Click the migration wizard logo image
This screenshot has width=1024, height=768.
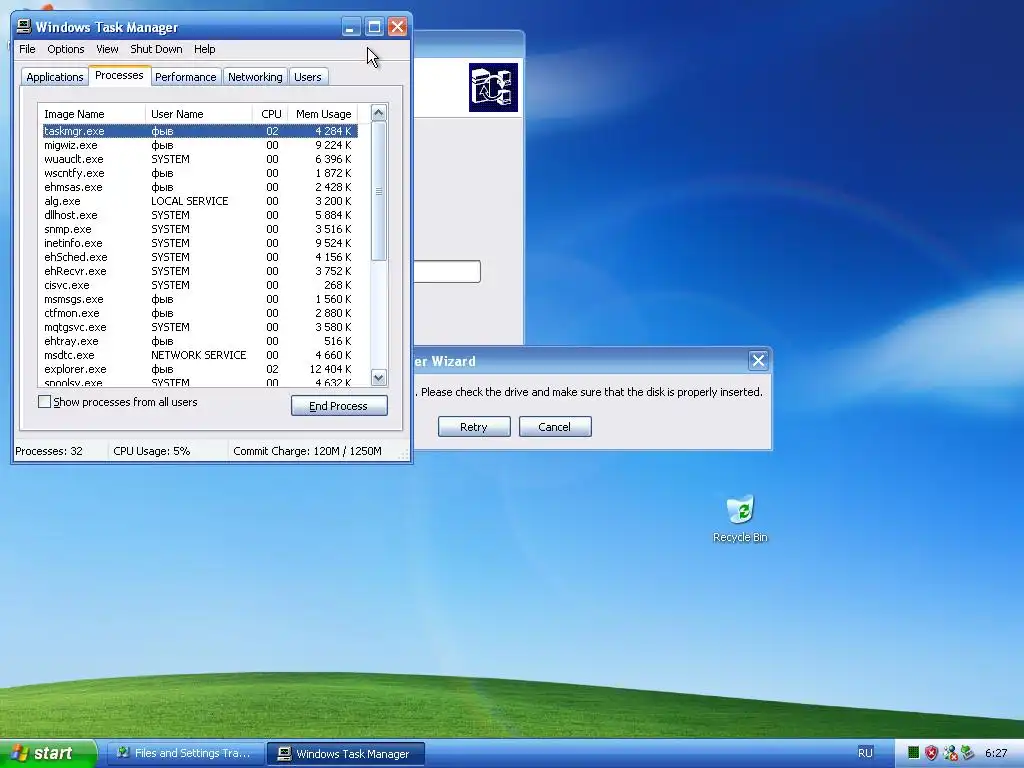(493, 88)
